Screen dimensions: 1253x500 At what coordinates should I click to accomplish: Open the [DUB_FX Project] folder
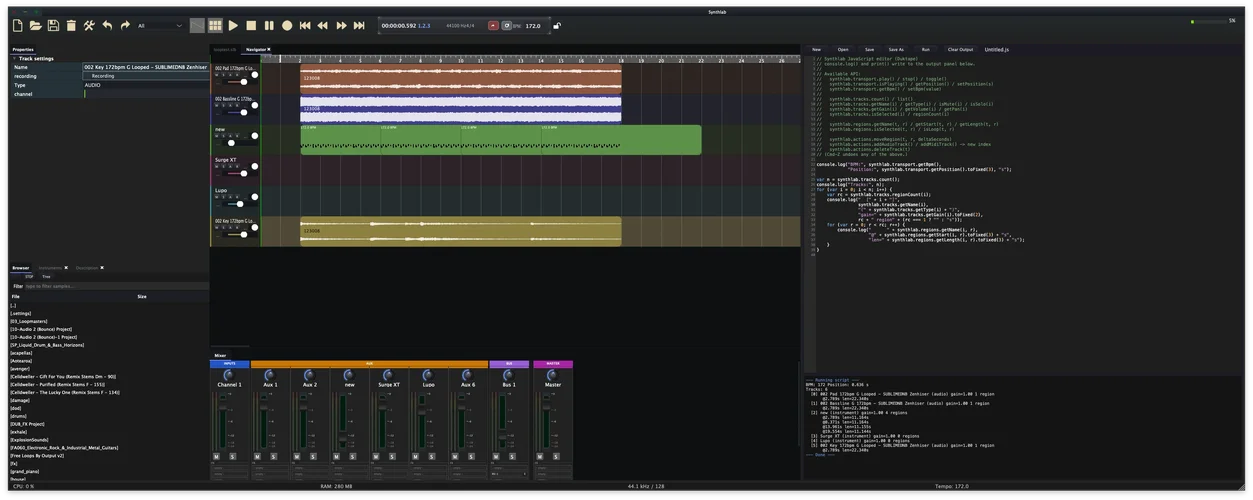[x=27, y=423]
